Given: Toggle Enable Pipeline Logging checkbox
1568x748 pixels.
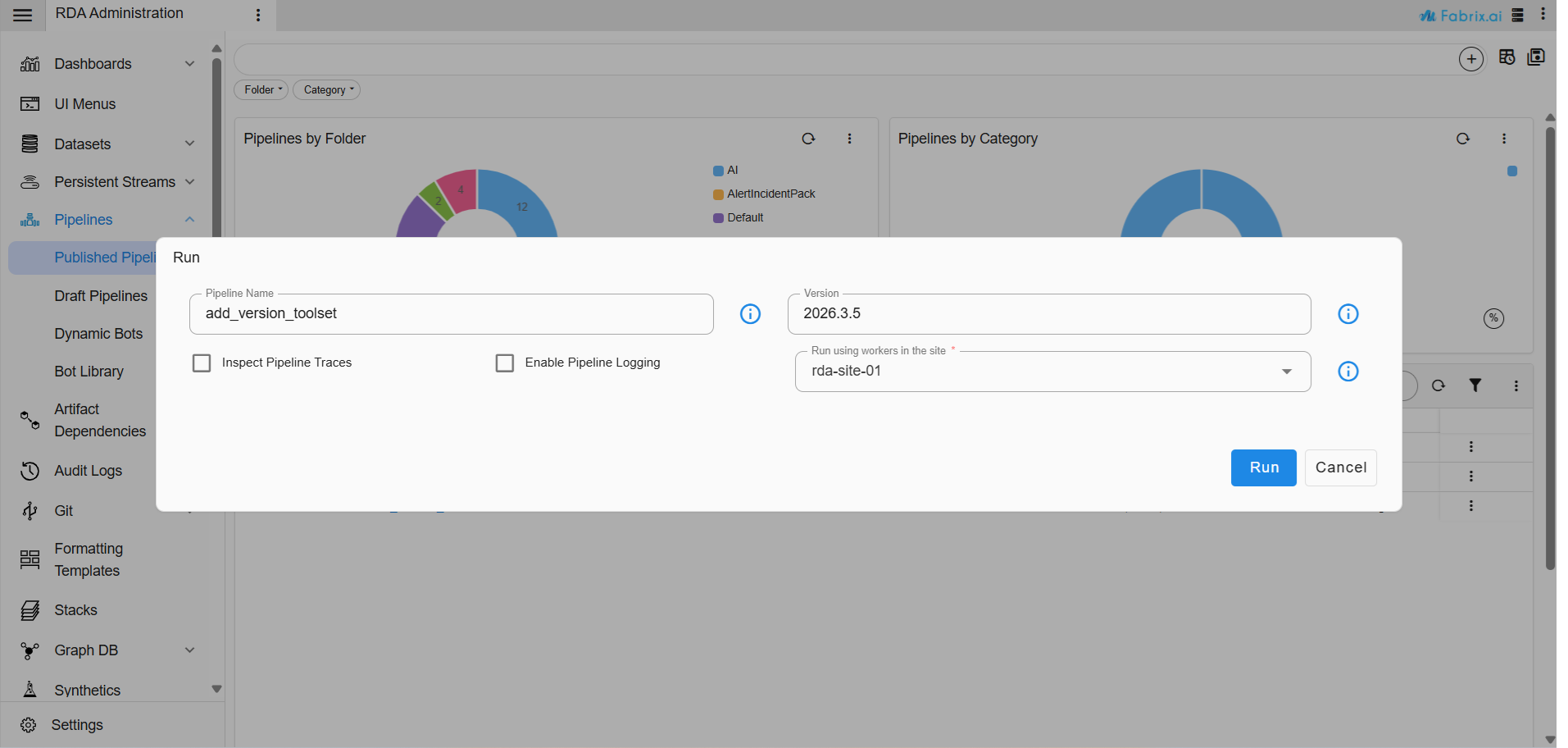Looking at the screenshot, I should click(505, 363).
